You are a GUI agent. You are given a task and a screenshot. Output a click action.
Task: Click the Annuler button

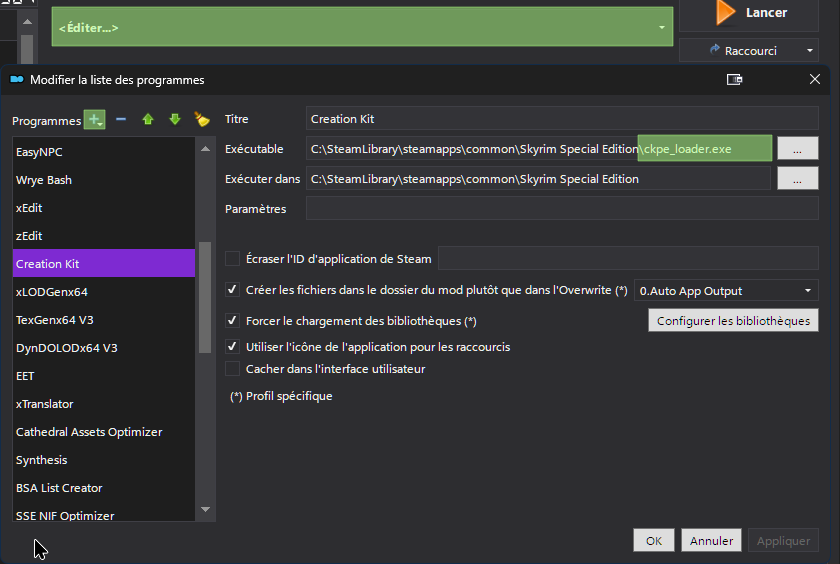click(711, 540)
